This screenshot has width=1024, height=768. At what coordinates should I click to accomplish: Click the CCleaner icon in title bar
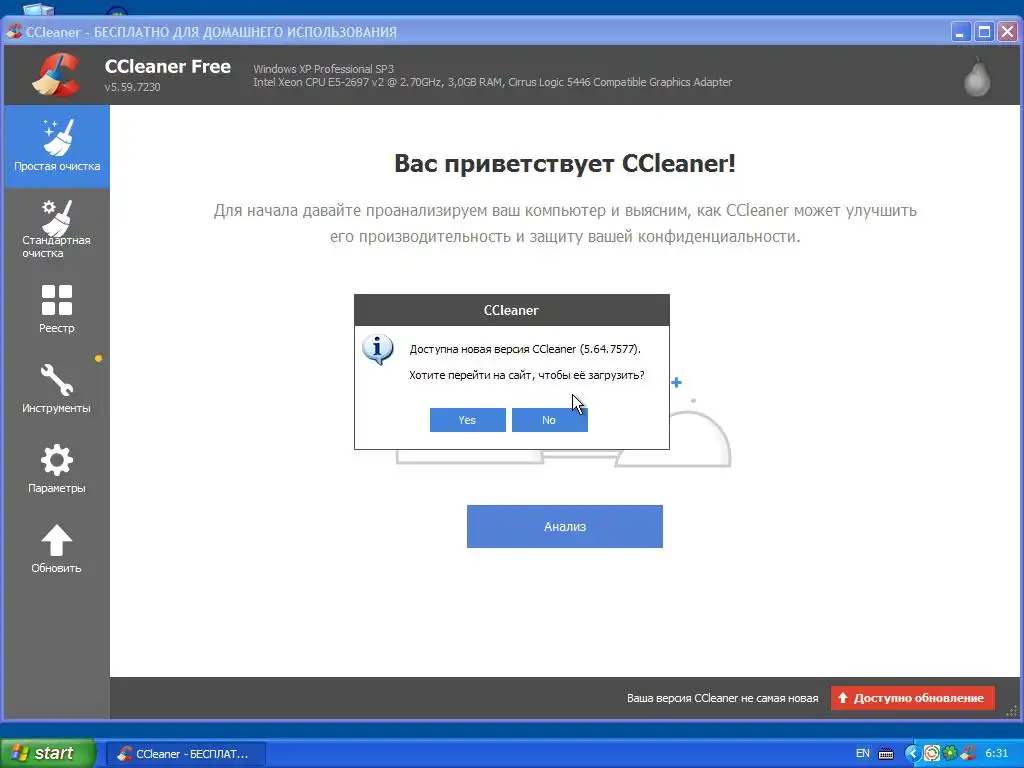coord(14,31)
